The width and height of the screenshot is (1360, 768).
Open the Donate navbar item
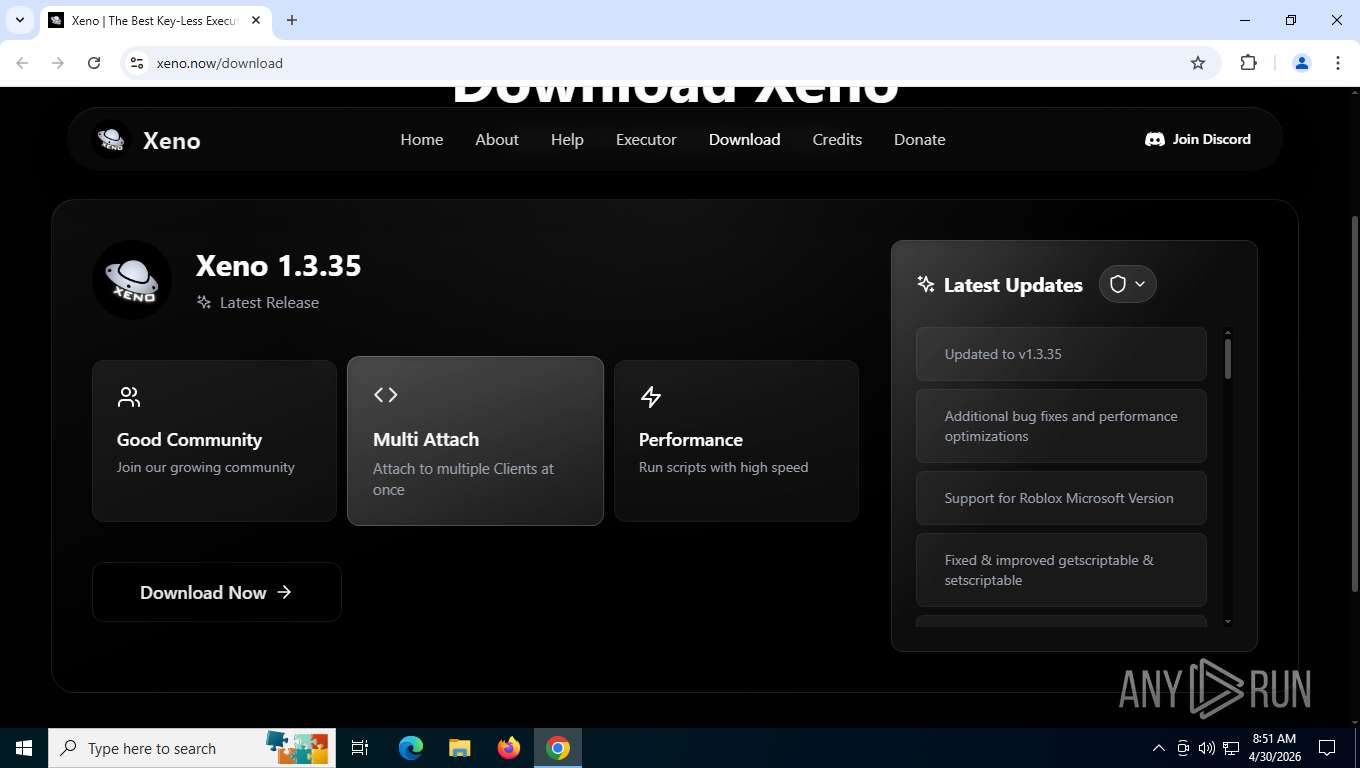920,140
